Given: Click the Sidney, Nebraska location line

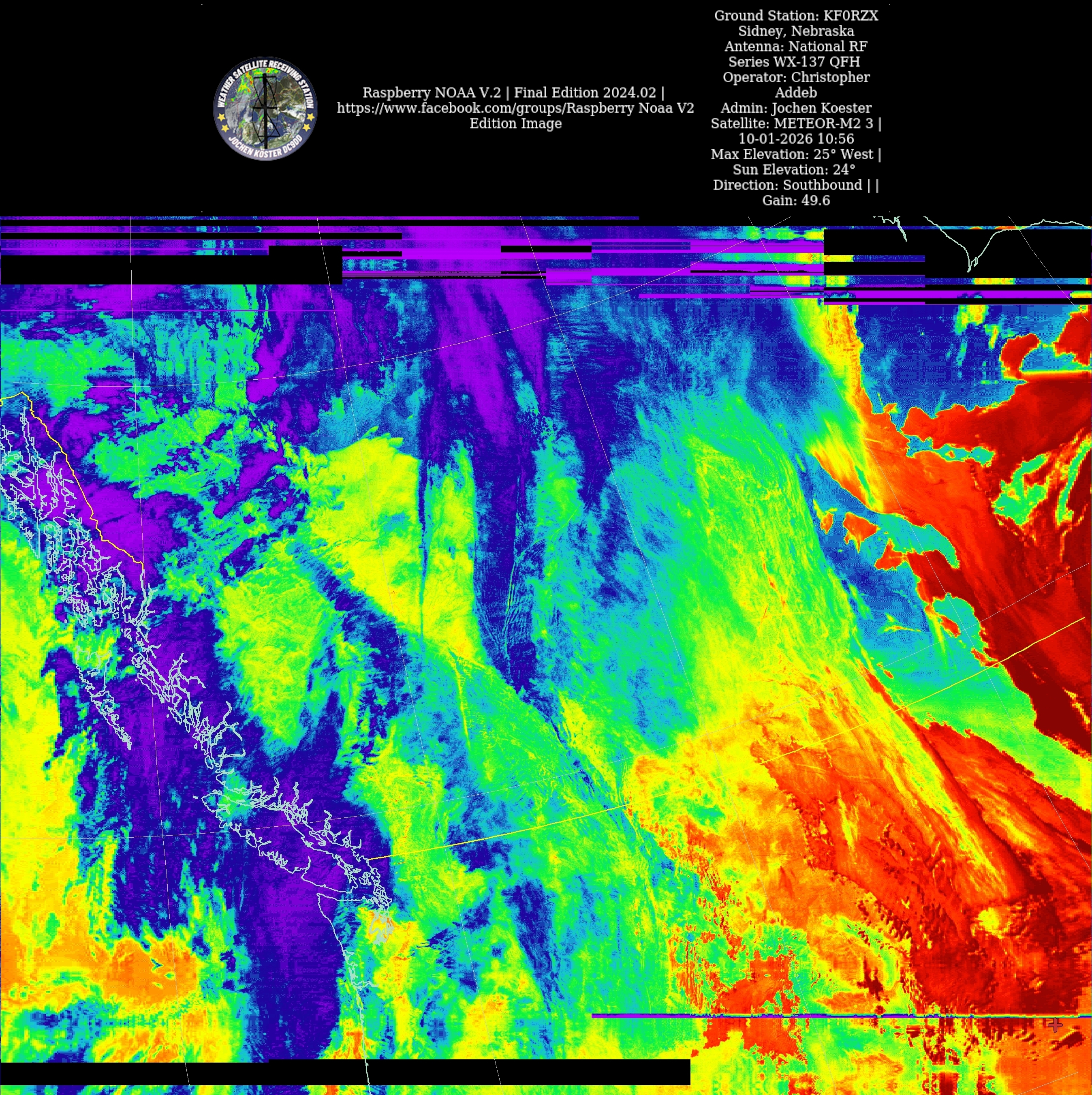Looking at the screenshot, I should pos(796,31).
